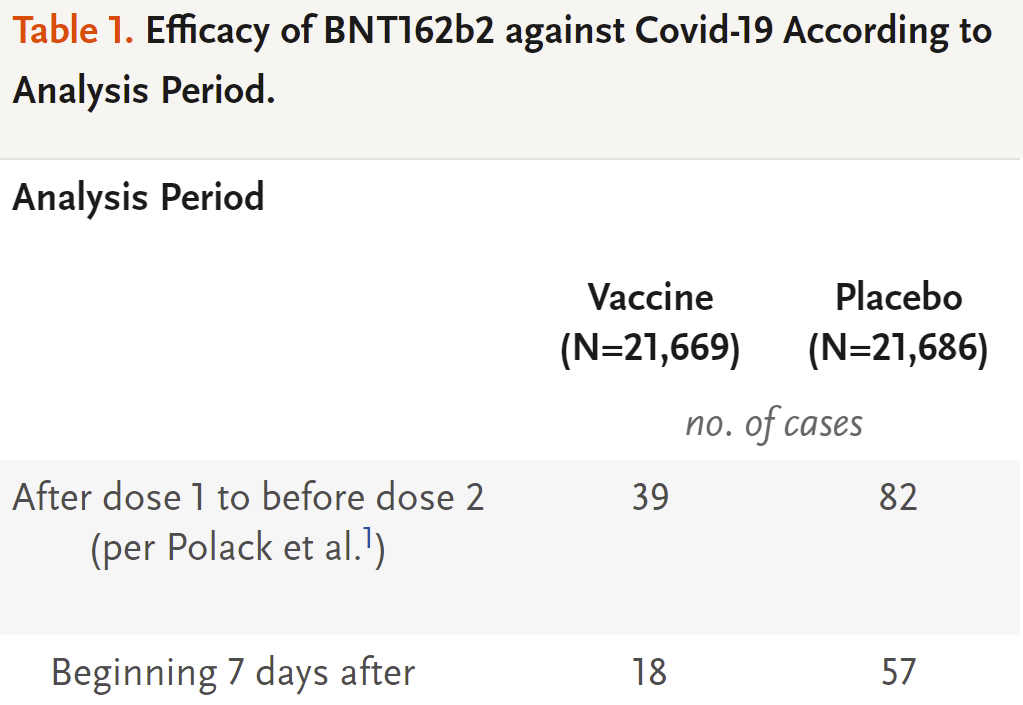Open superscript reference 1 after Polack et al.

(x=369, y=539)
